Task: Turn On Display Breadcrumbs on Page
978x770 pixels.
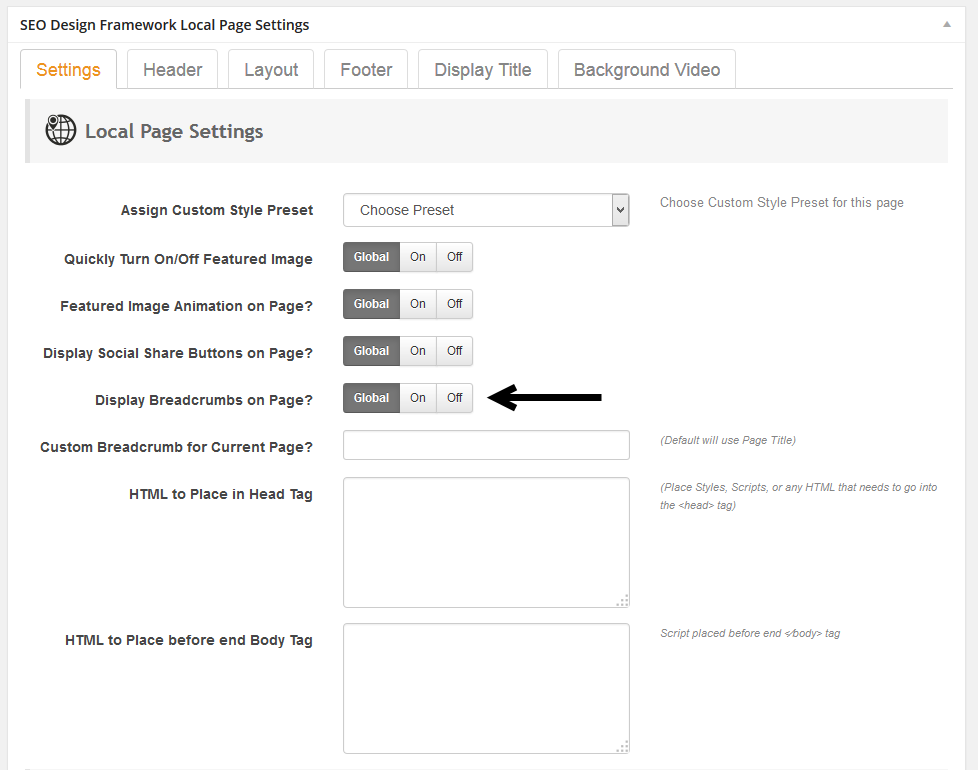Action: [x=418, y=398]
